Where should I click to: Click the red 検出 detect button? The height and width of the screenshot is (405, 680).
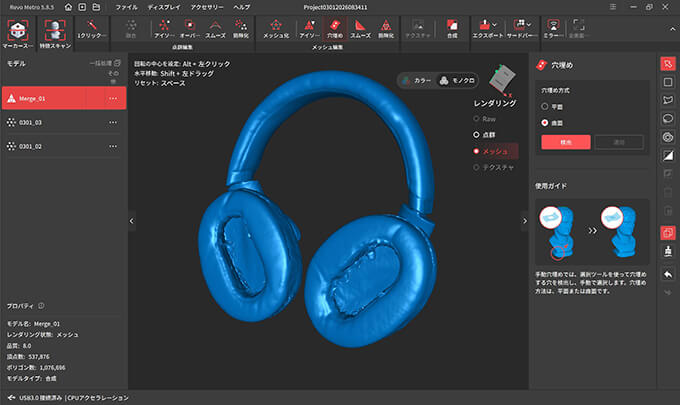(x=565, y=142)
